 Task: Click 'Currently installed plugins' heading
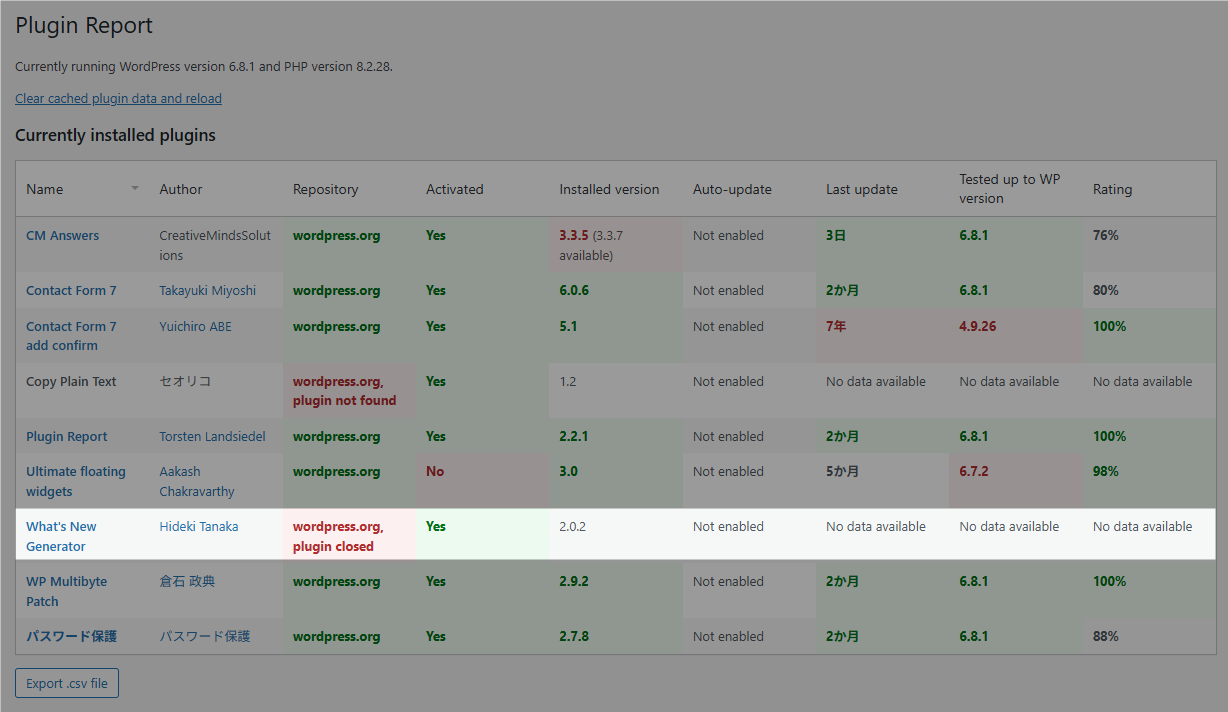[115, 135]
